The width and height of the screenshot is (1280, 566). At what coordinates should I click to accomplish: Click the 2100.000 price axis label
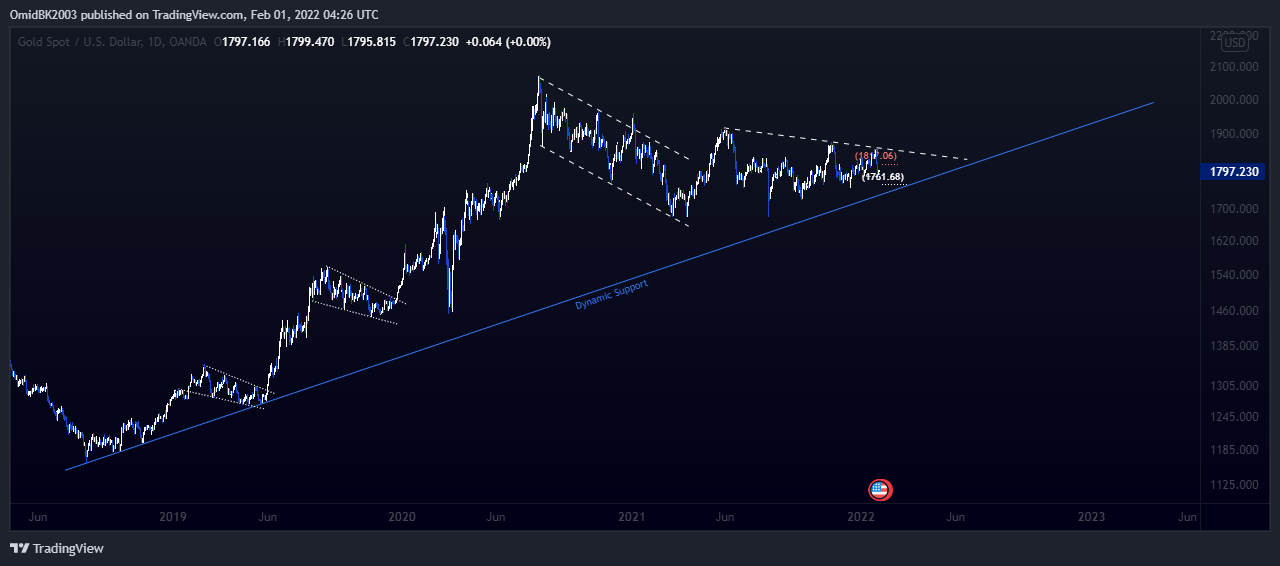(x=1232, y=67)
